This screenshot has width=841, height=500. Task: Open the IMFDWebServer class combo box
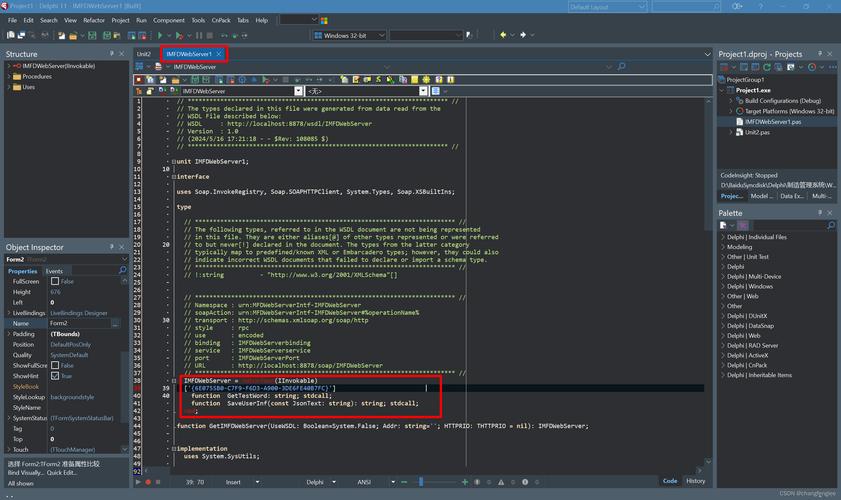pyautogui.click(x=298, y=91)
